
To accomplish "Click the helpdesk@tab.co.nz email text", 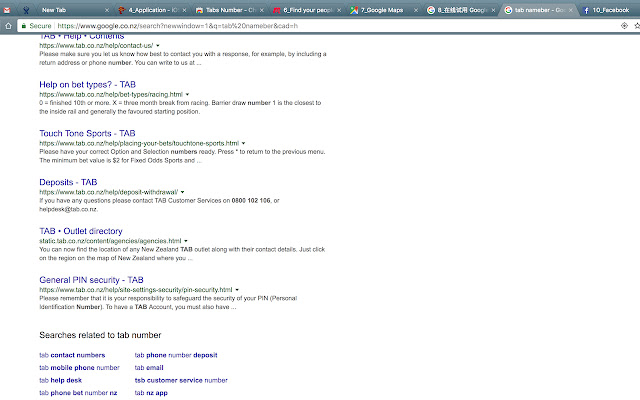I will (x=68, y=209).
